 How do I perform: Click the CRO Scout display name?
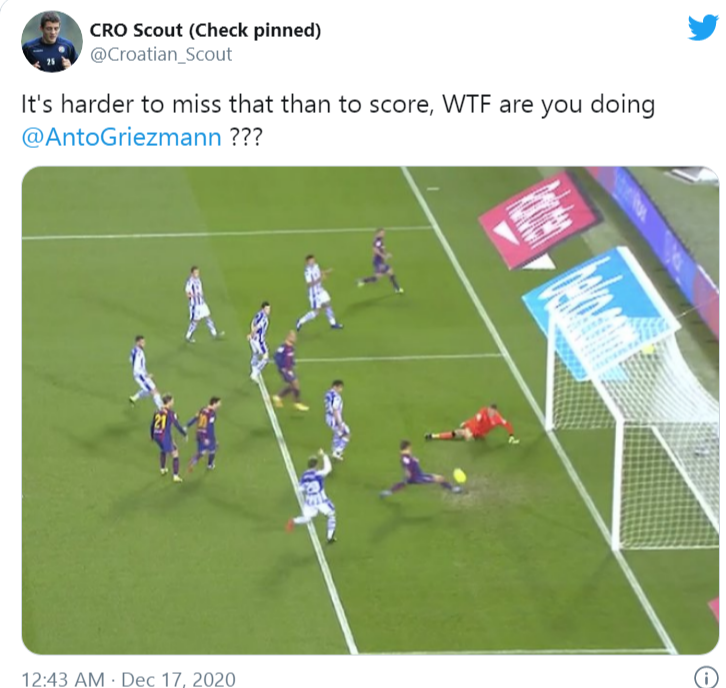pos(205,31)
